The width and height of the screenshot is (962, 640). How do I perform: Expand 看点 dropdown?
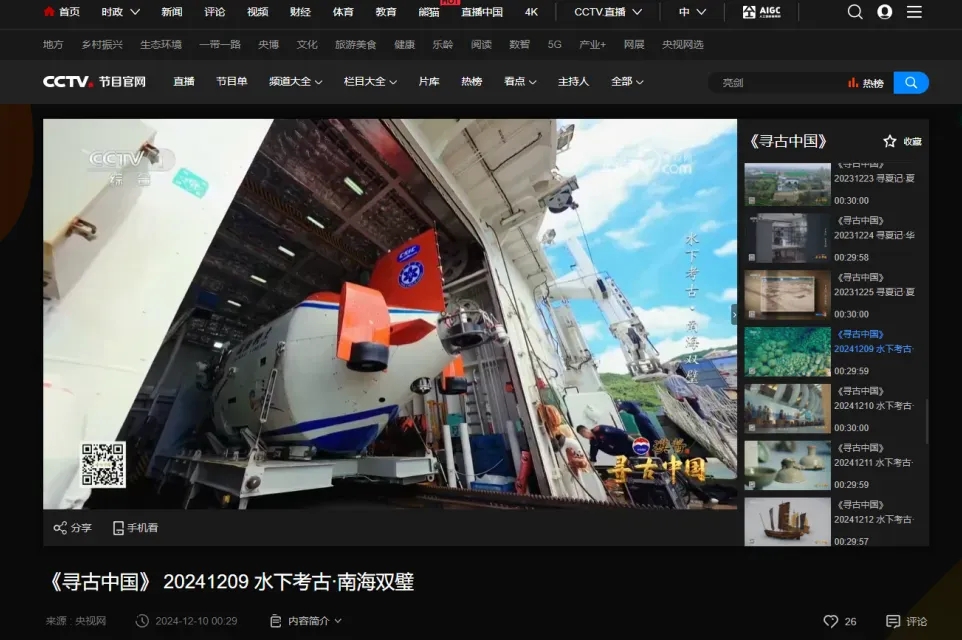(520, 82)
